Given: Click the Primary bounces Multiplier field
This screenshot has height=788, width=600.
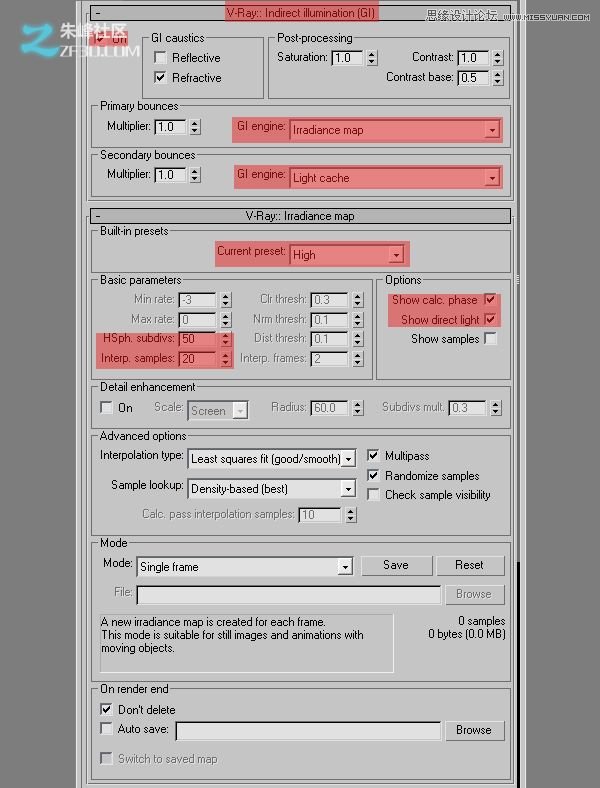Looking at the screenshot, I should pyautogui.click(x=170, y=127).
